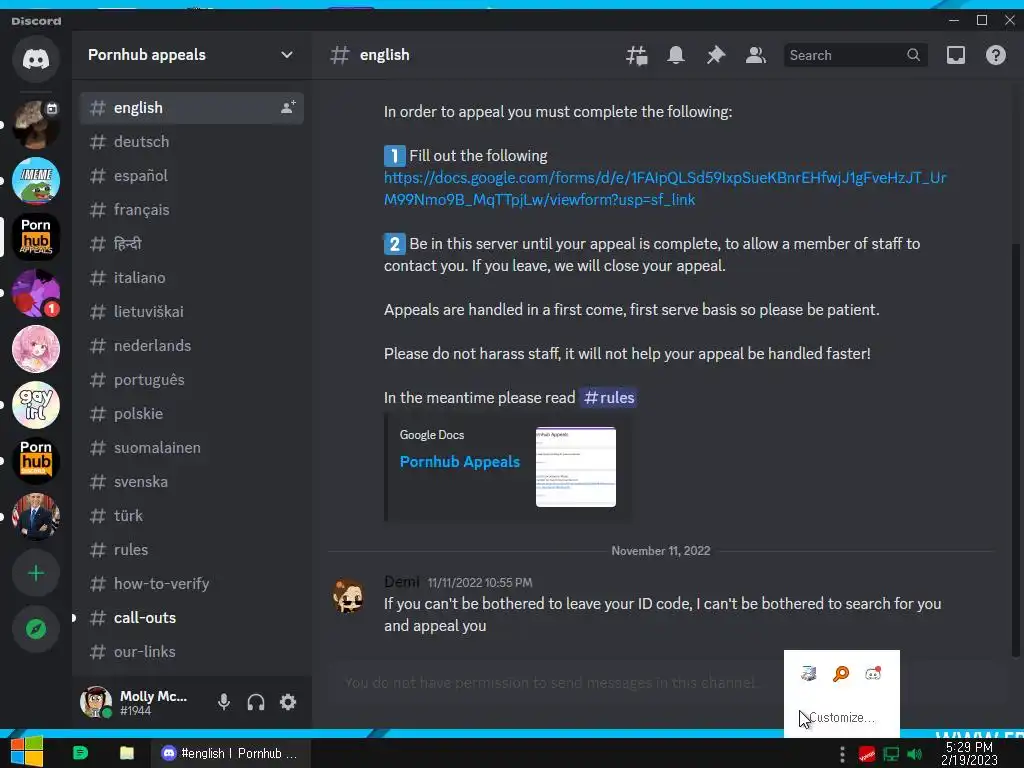Click the Discord taskbar window button
Image resolution: width=1024 pixels, height=768 pixels.
tap(231, 753)
